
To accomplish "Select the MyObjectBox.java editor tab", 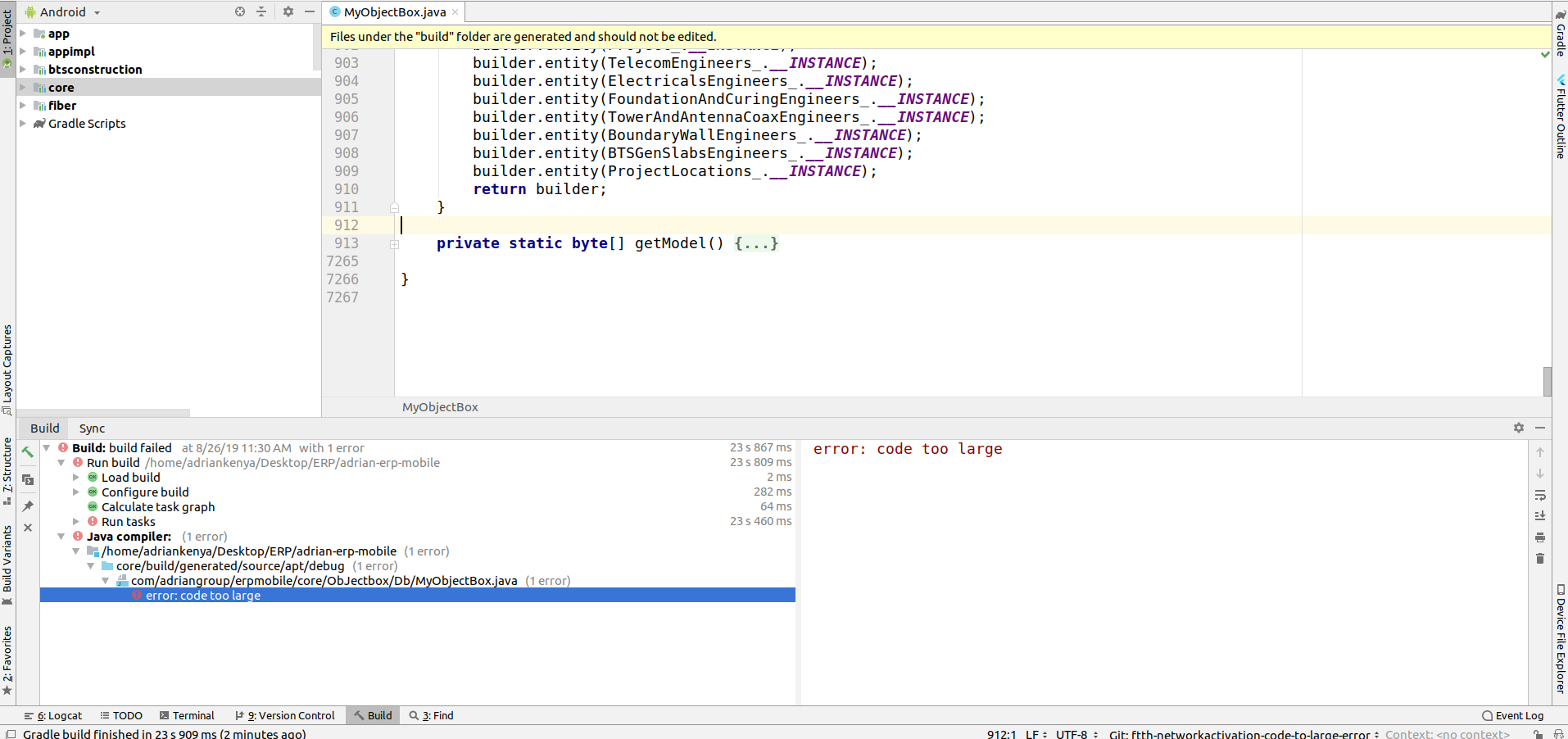I will coord(394,12).
